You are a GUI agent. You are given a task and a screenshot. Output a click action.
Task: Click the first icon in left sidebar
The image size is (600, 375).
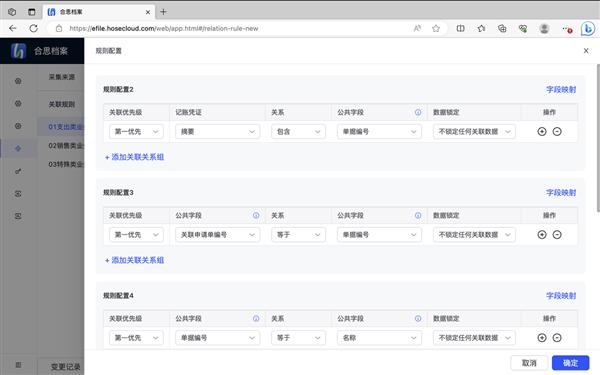(18, 81)
